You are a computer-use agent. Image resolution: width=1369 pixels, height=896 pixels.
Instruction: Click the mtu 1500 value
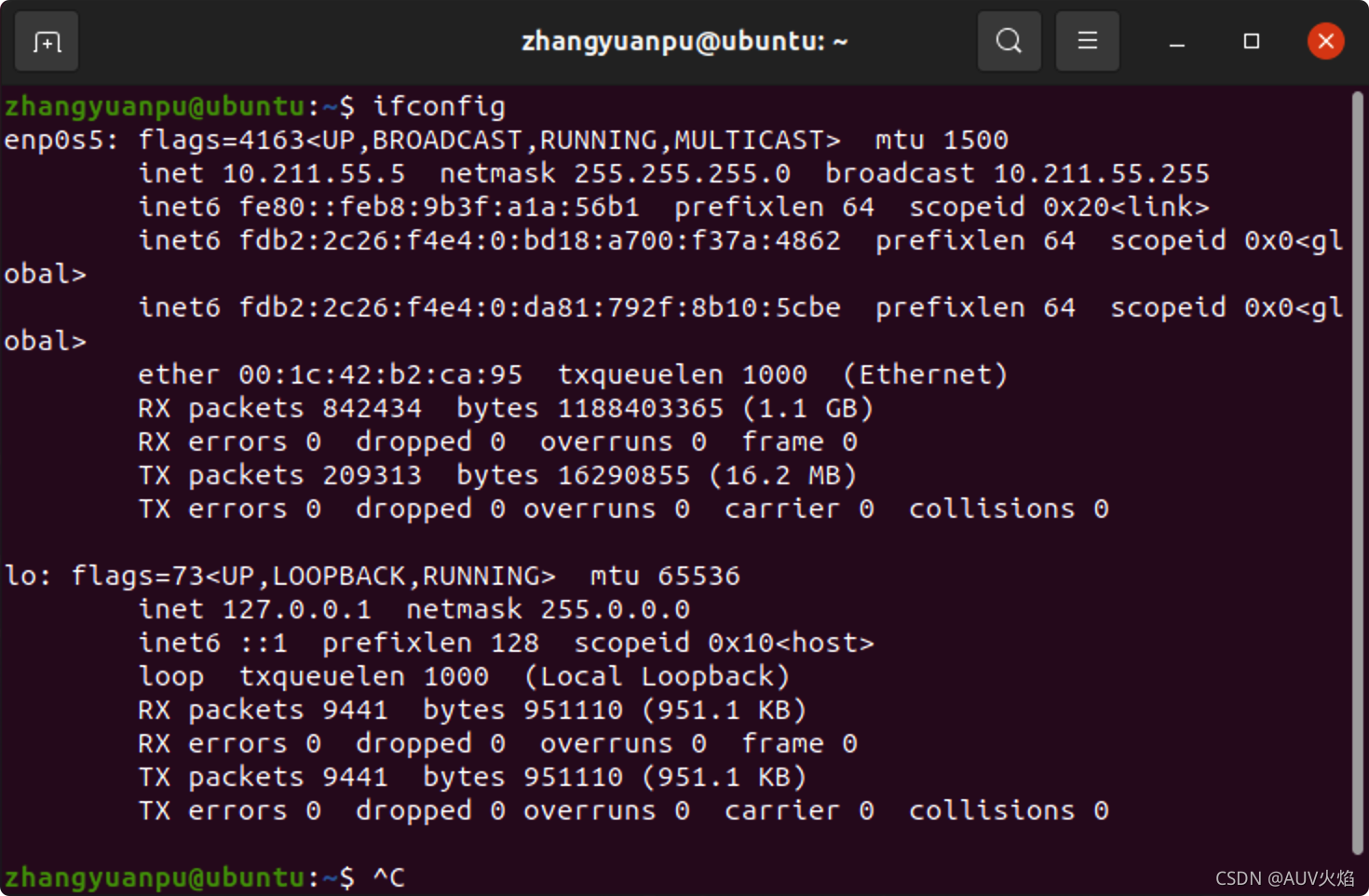pos(976,140)
